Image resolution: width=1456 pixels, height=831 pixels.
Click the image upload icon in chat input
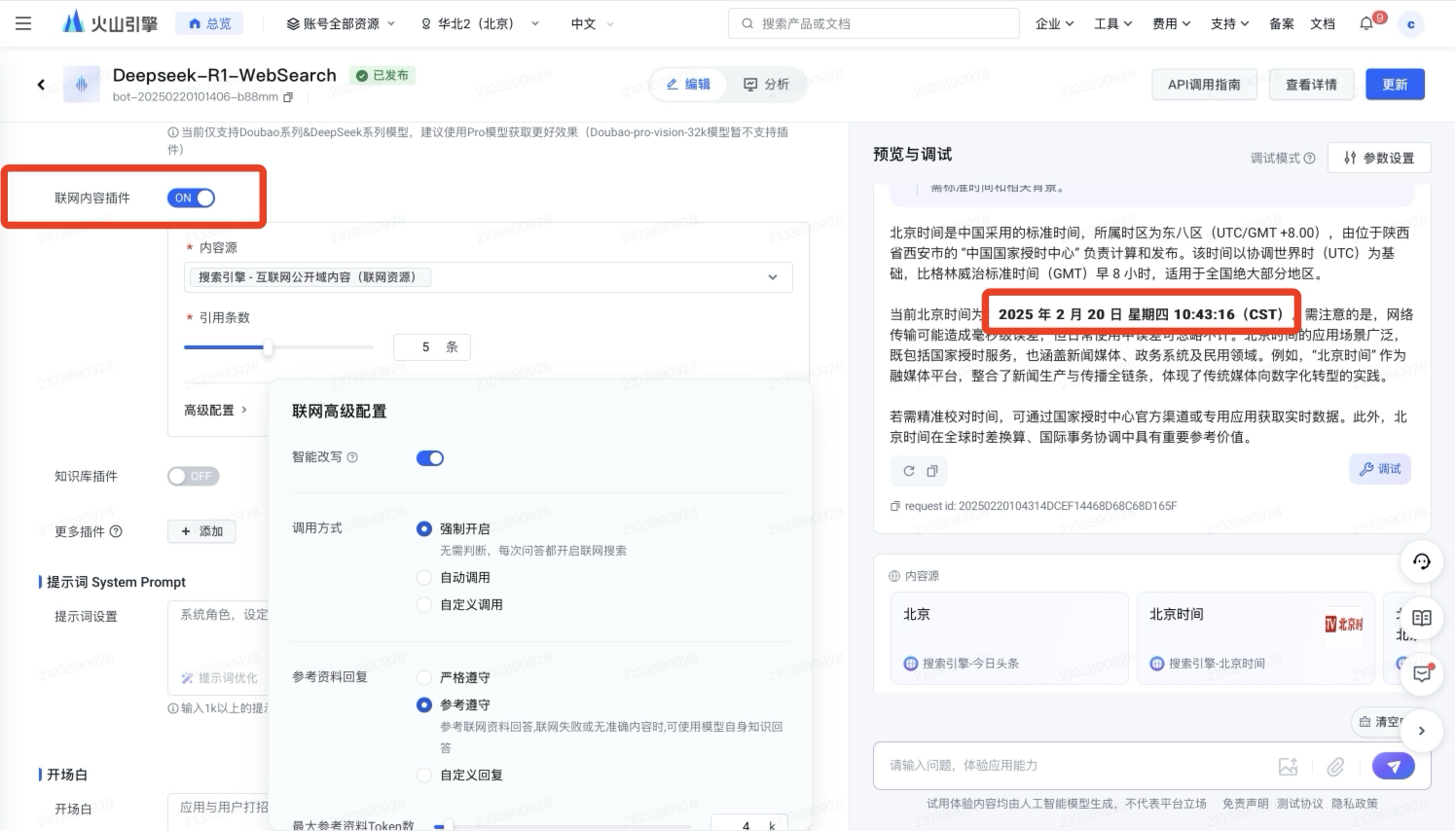click(x=1288, y=767)
